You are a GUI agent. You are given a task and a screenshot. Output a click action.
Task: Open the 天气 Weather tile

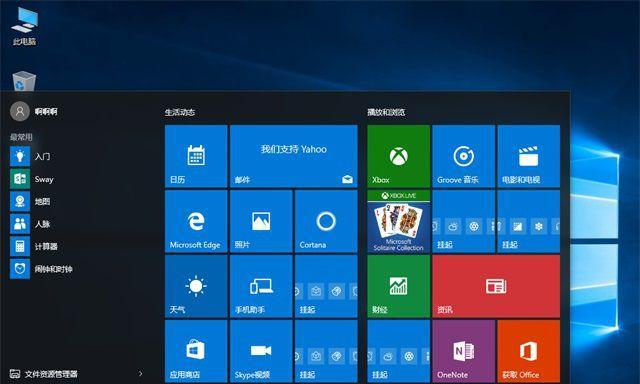(x=196, y=286)
